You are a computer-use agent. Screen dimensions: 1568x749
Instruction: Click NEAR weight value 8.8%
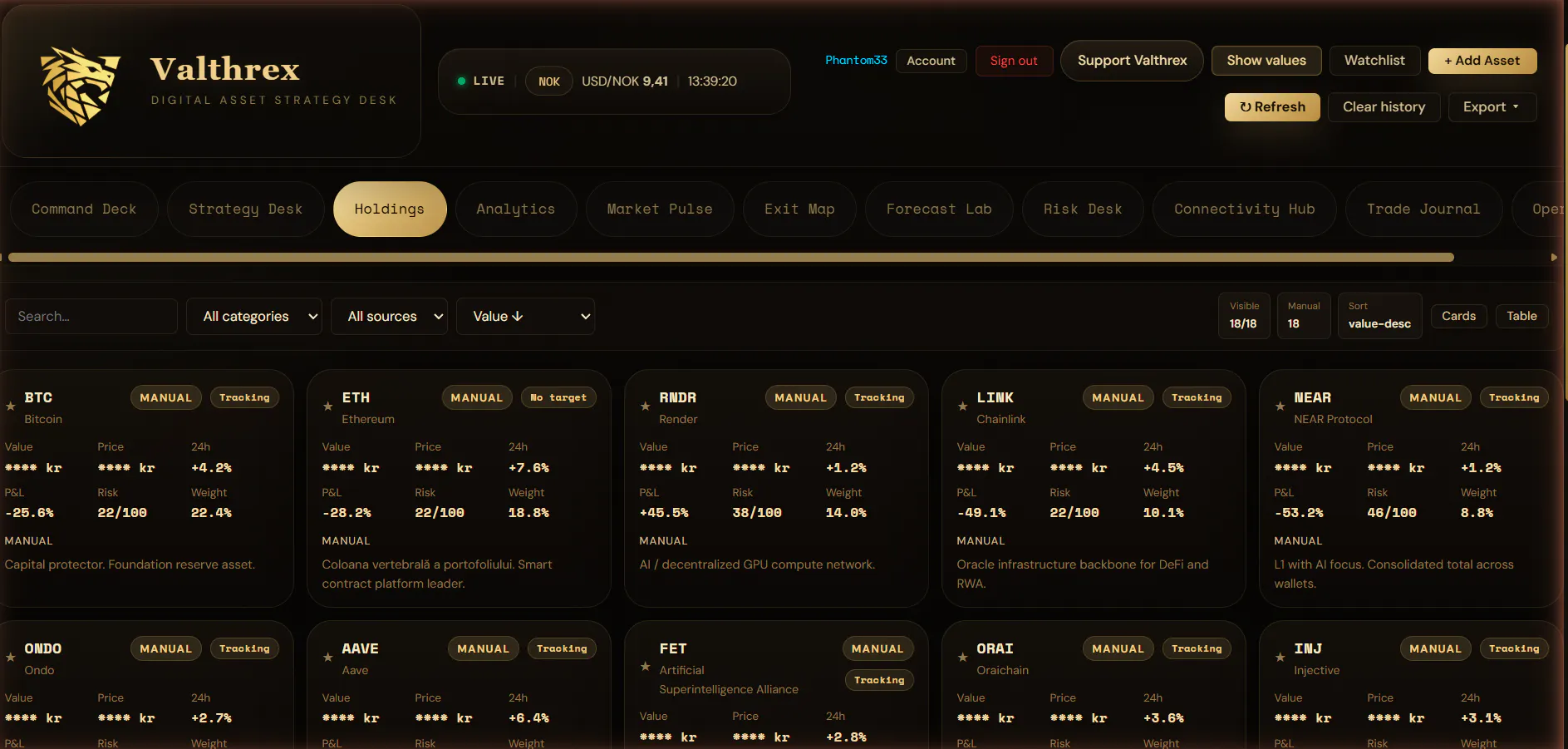tap(1477, 513)
